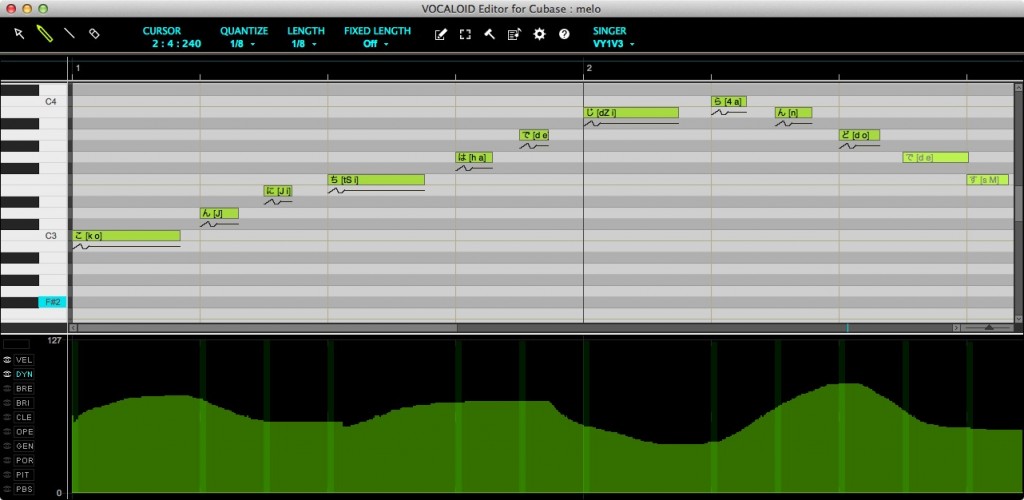Click the C3 piano key
Image resolution: width=1024 pixels, height=500 pixels.
tap(34, 236)
